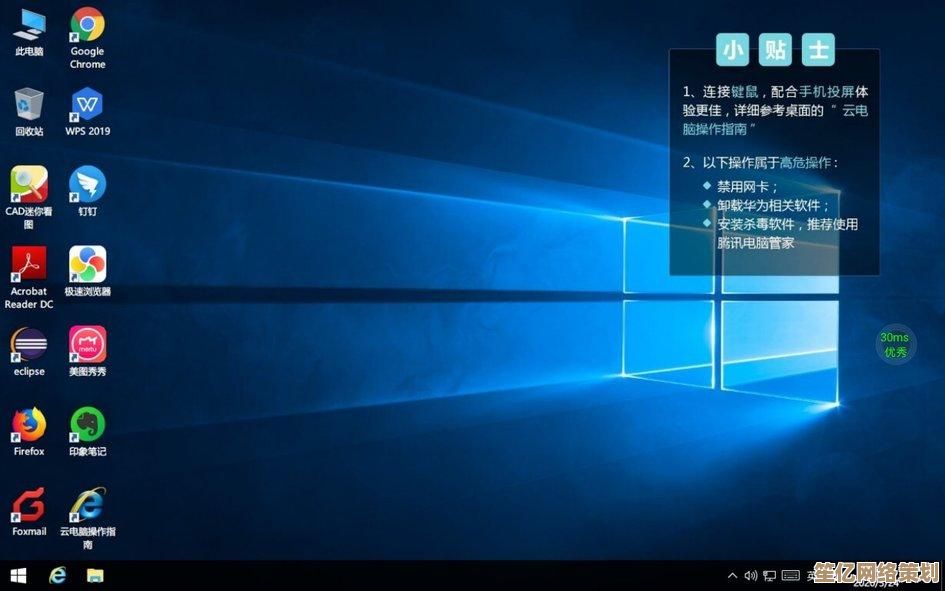Open the Windows Start menu
Screen dimensions: 945x591
coord(19,576)
